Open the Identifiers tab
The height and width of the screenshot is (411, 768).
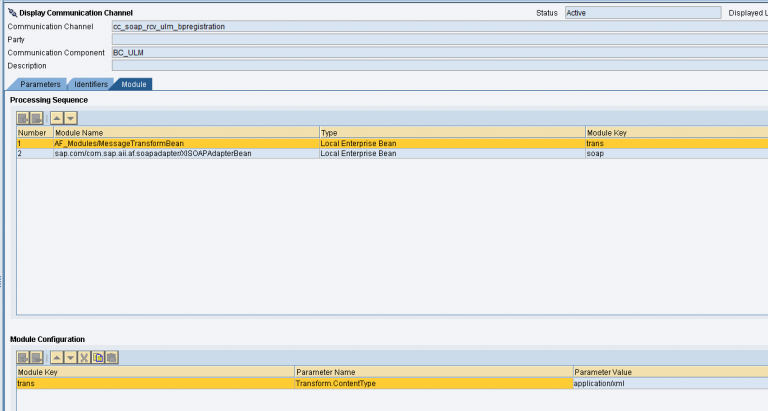pyautogui.click(x=91, y=84)
